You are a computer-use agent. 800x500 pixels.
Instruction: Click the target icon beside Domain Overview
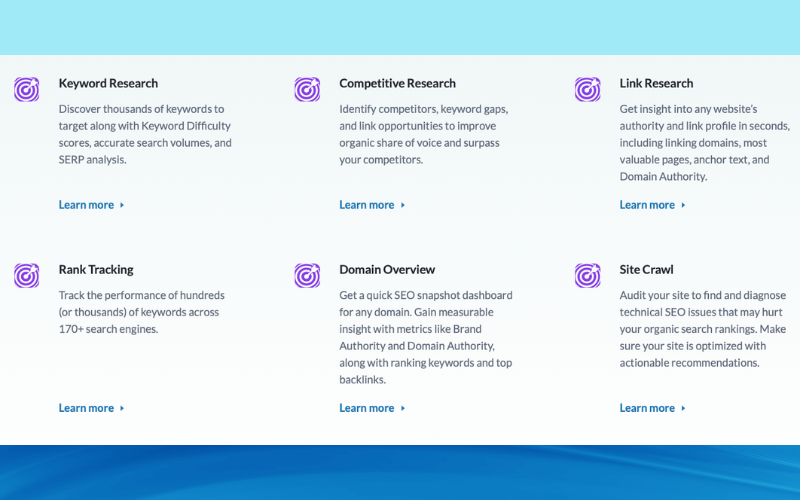point(307,276)
